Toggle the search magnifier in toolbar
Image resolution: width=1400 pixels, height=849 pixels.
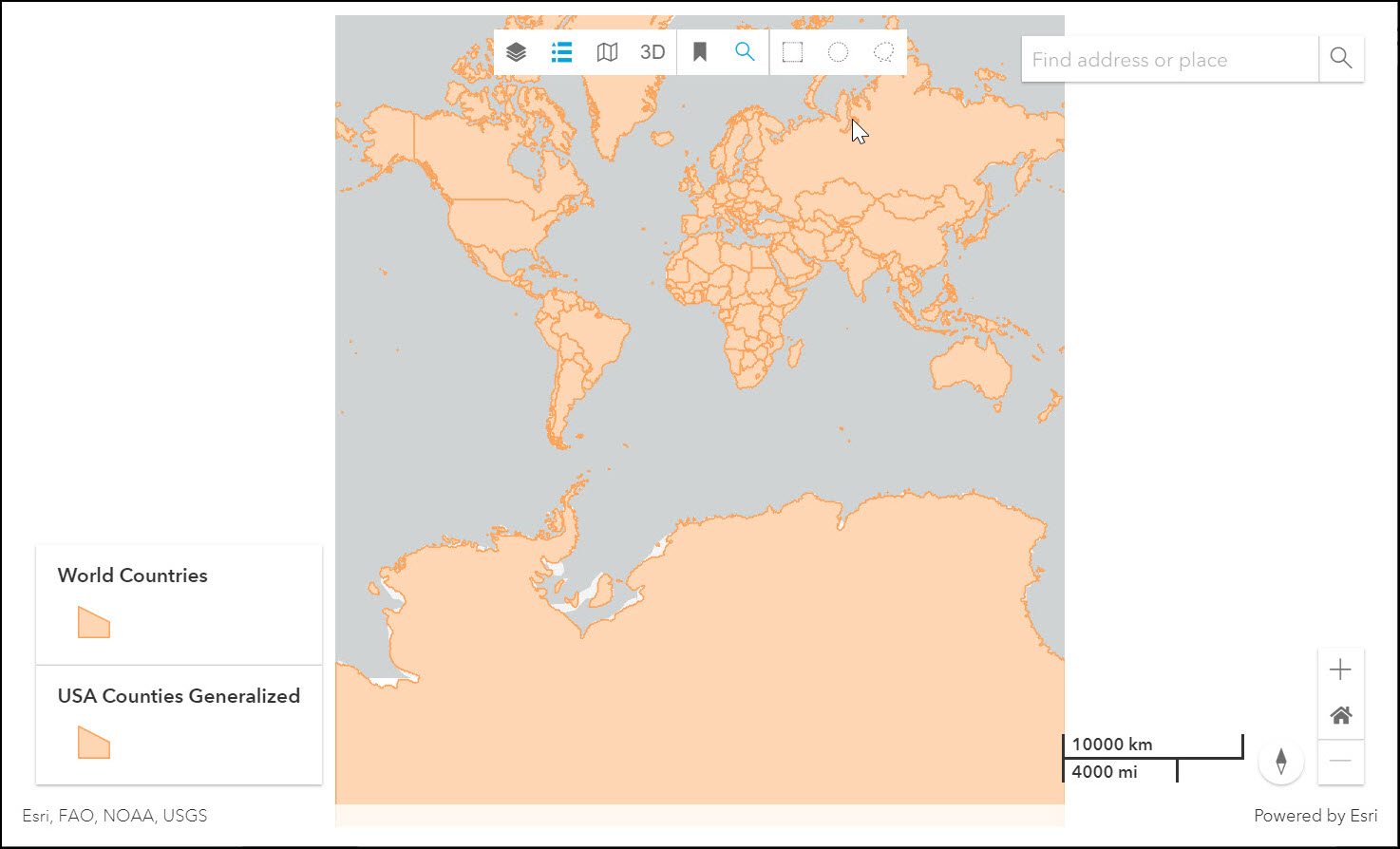pyautogui.click(x=746, y=52)
